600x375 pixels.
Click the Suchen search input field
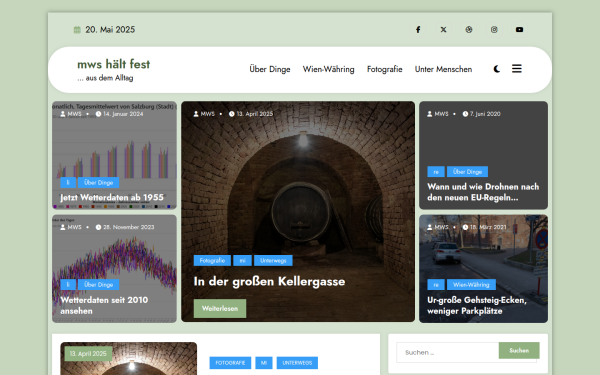point(447,352)
